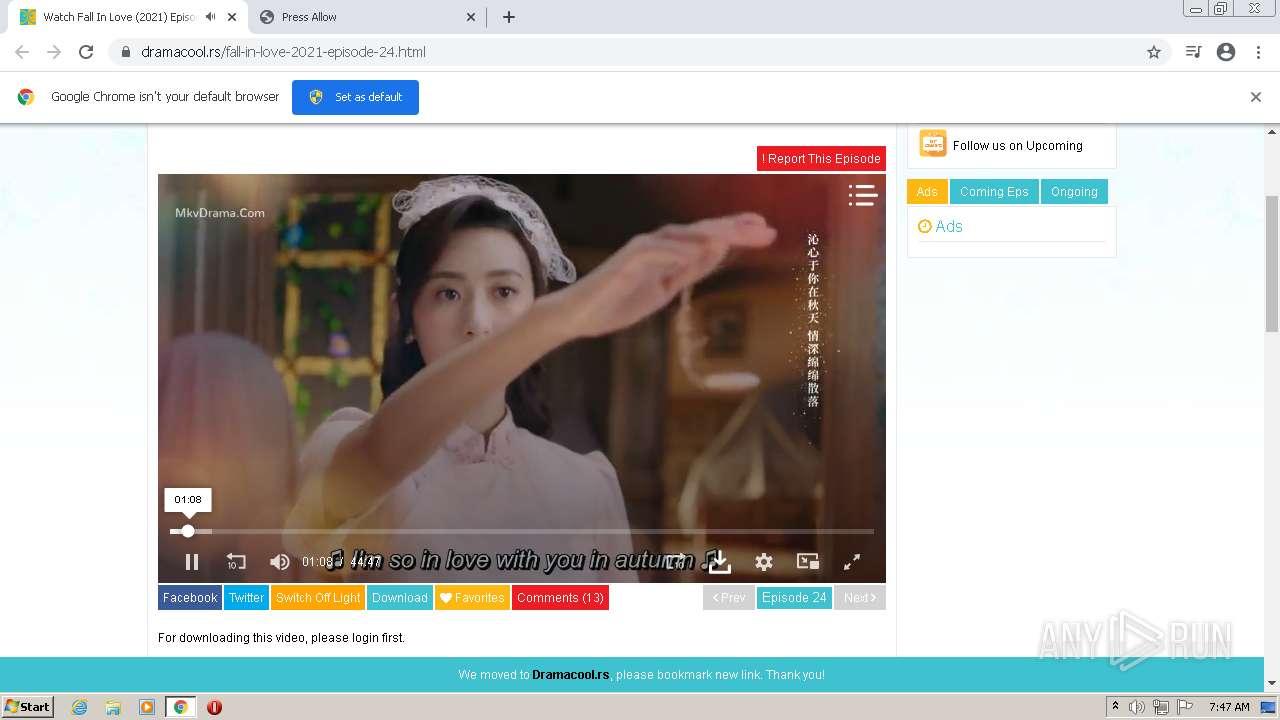Report This Episode
The width and height of the screenshot is (1280, 720).
click(821, 158)
